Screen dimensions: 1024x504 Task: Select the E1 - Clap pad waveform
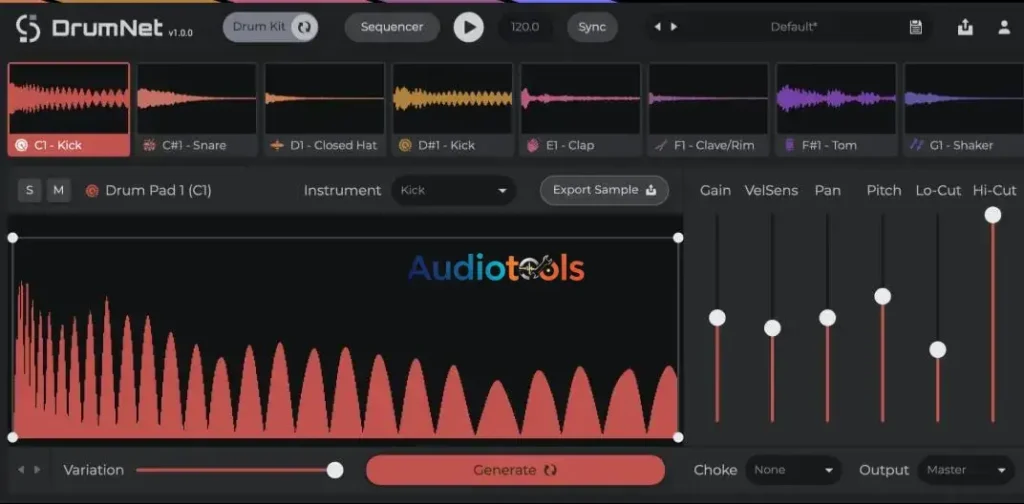(581, 99)
